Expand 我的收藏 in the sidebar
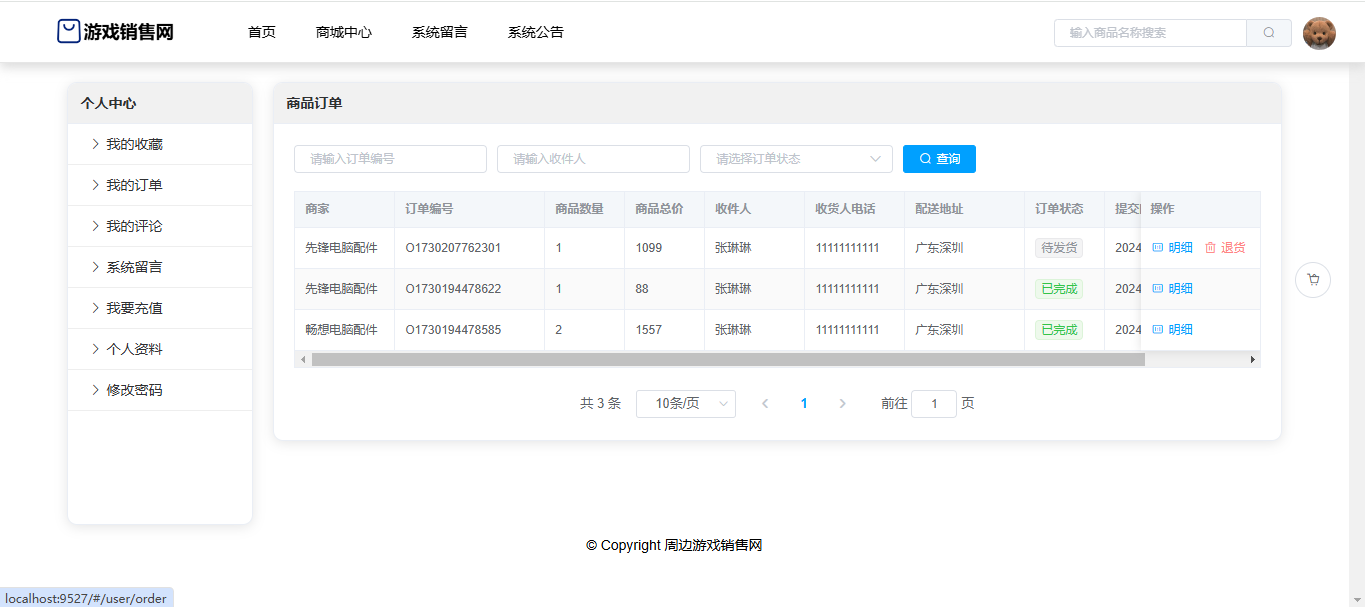 coord(134,145)
